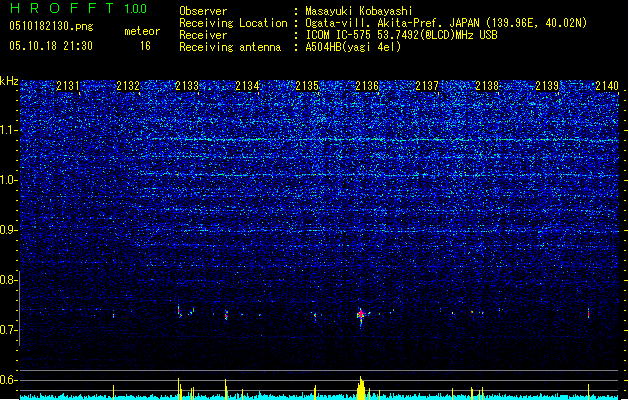This screenshot has width=629, height=400.
Task: Click the 2134 time marker
Action: [248, 85]
